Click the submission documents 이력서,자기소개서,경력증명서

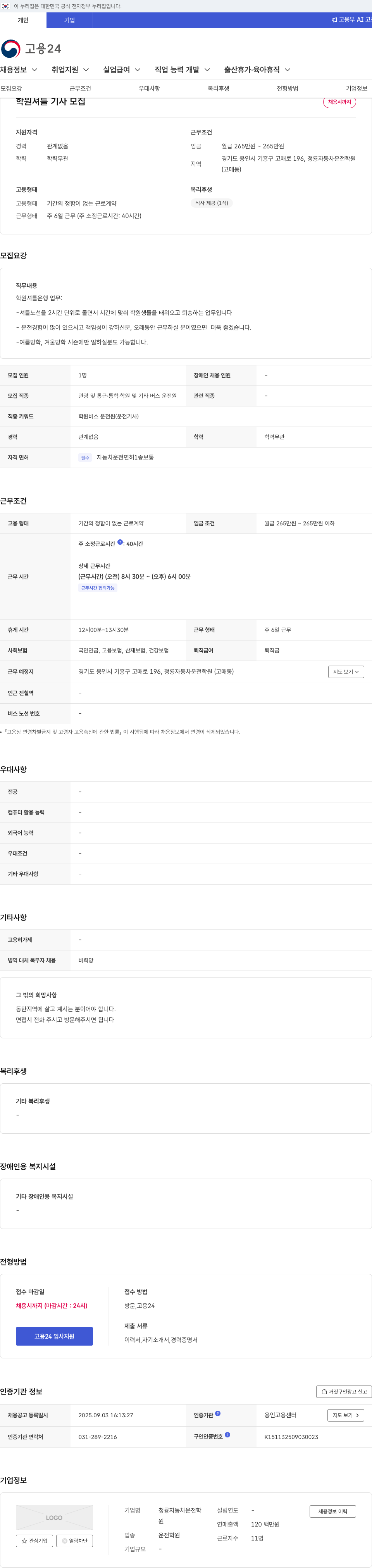[161, 1340]
